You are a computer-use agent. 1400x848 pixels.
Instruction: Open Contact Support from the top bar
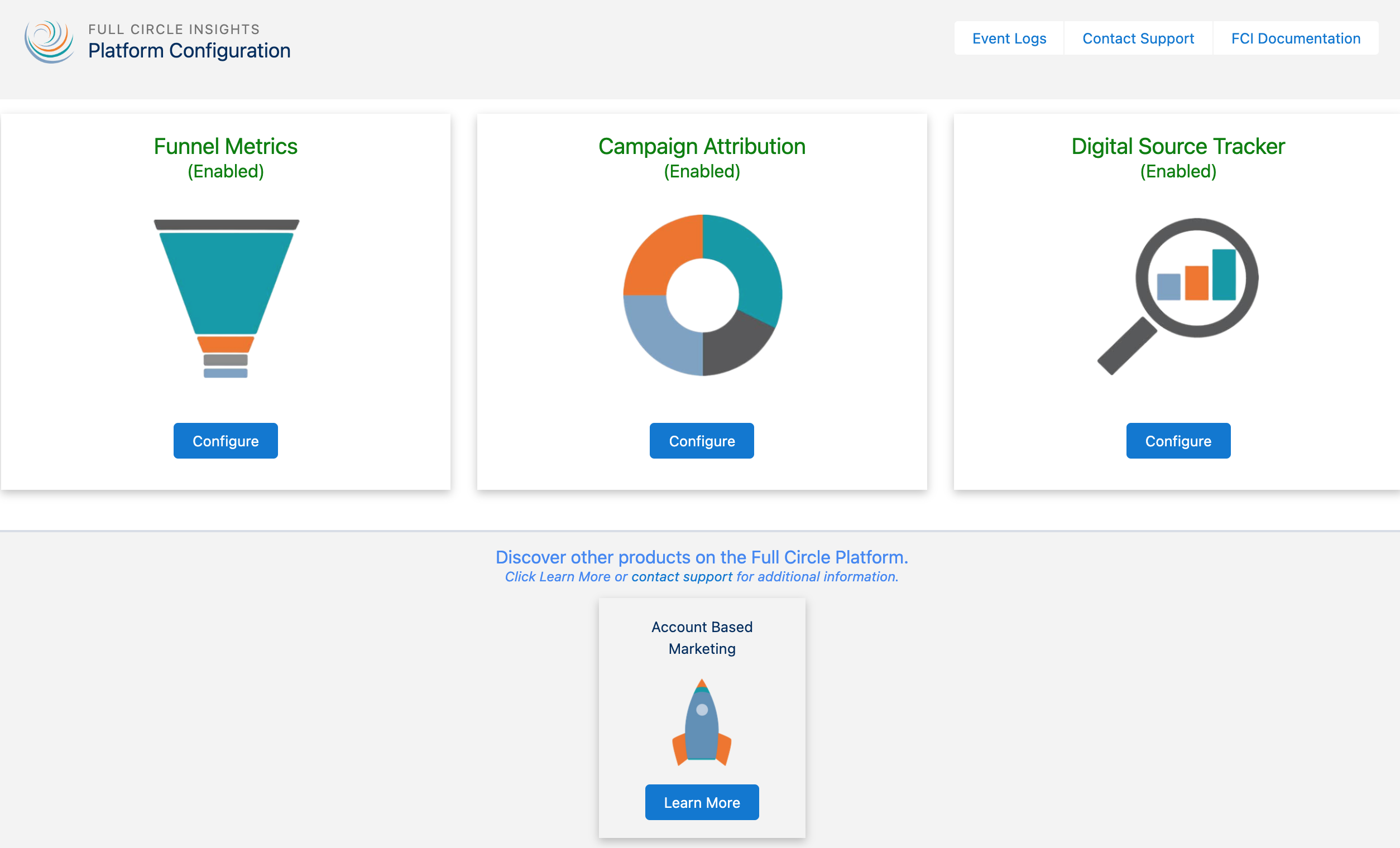click(x=1138, y=38)
